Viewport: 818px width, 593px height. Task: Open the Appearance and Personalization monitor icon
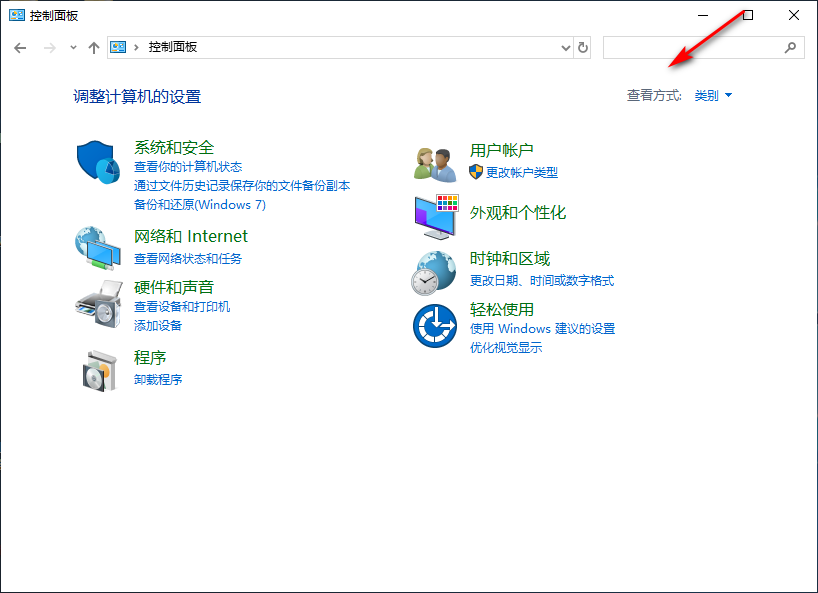[436, 216]
